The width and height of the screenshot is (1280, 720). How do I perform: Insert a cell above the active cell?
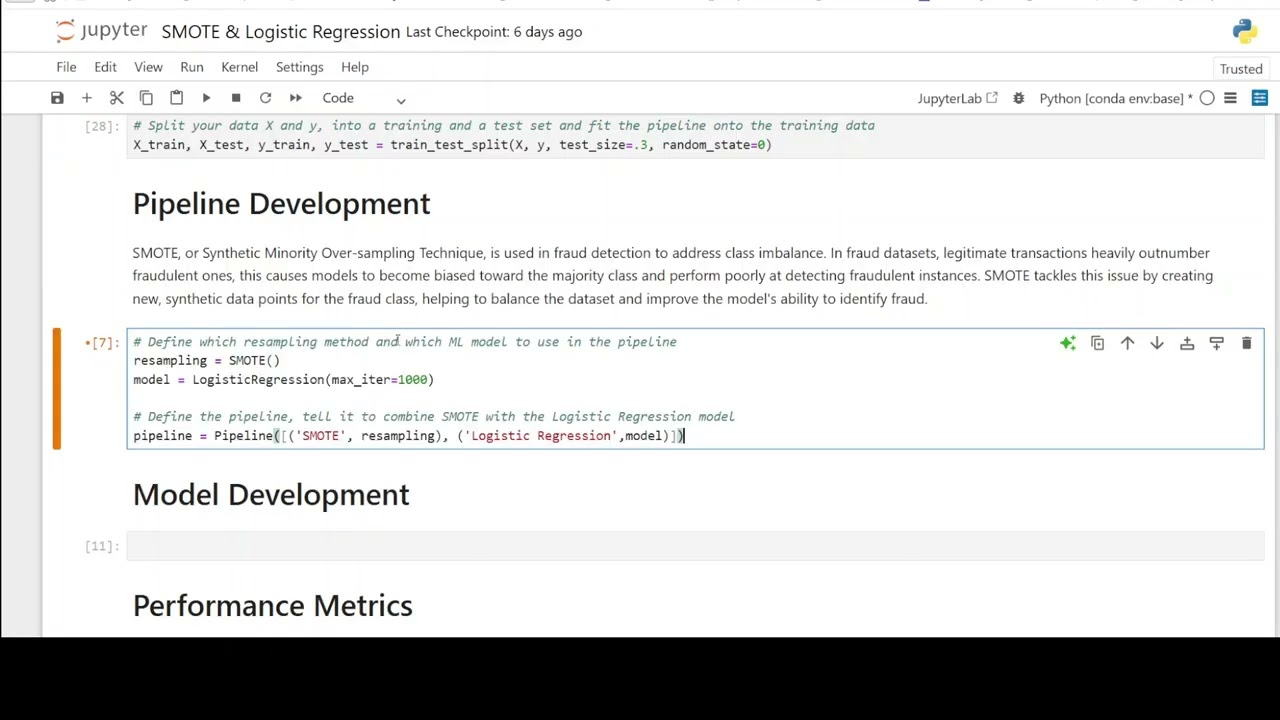(x=1187, y=343)
